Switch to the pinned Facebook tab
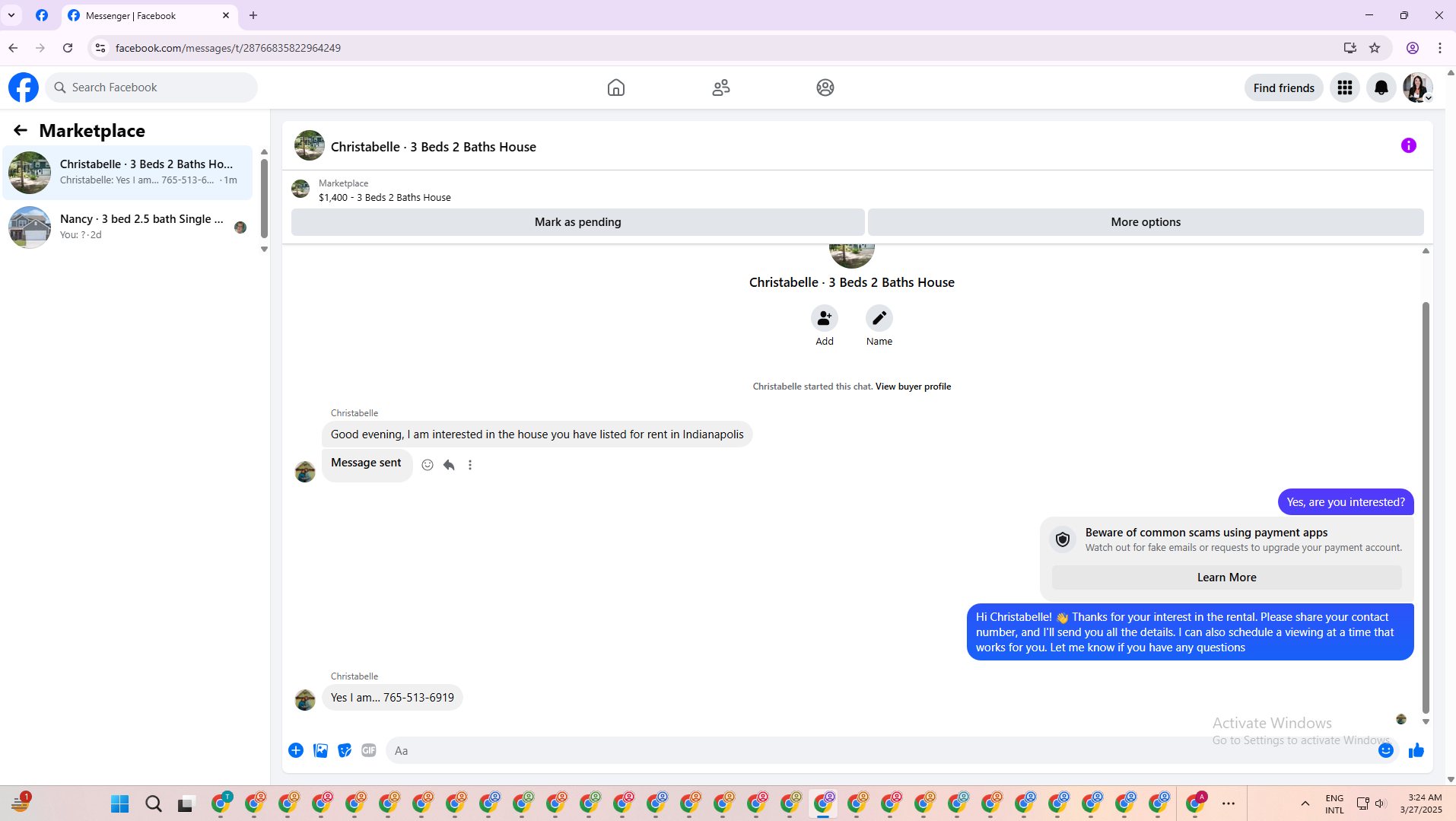The width and height of the screenshot is (1456, 821). pyautogui.click(x=42, y=15)
